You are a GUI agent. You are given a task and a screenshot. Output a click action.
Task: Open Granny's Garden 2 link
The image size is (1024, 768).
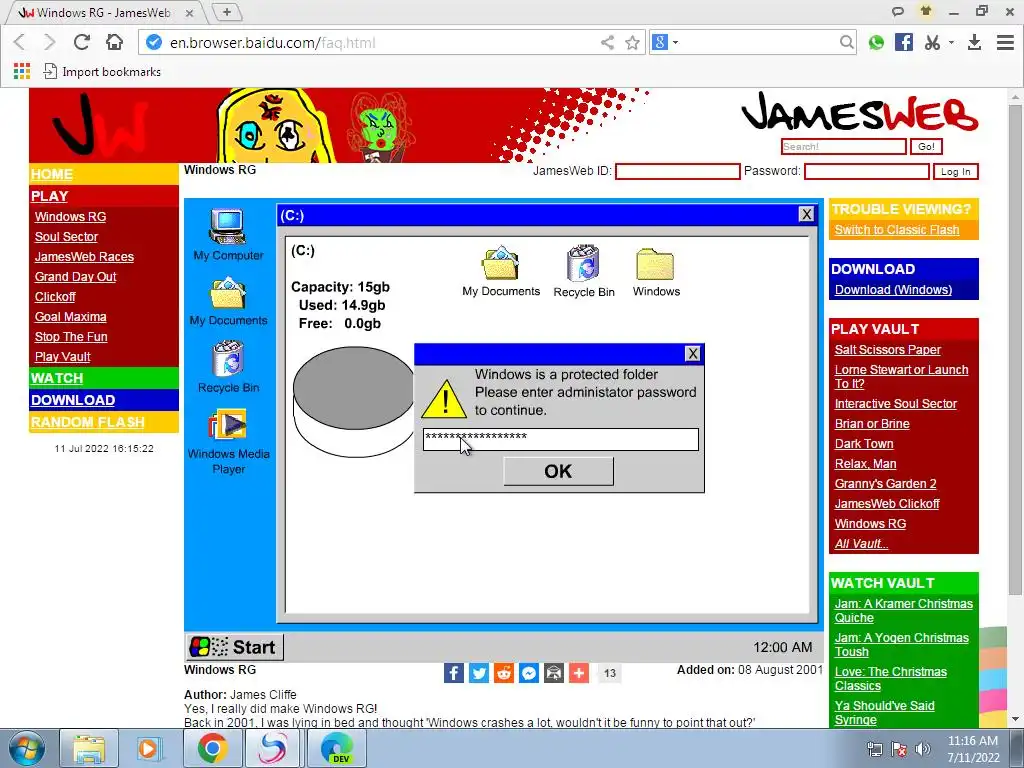[x=886, y=484]
